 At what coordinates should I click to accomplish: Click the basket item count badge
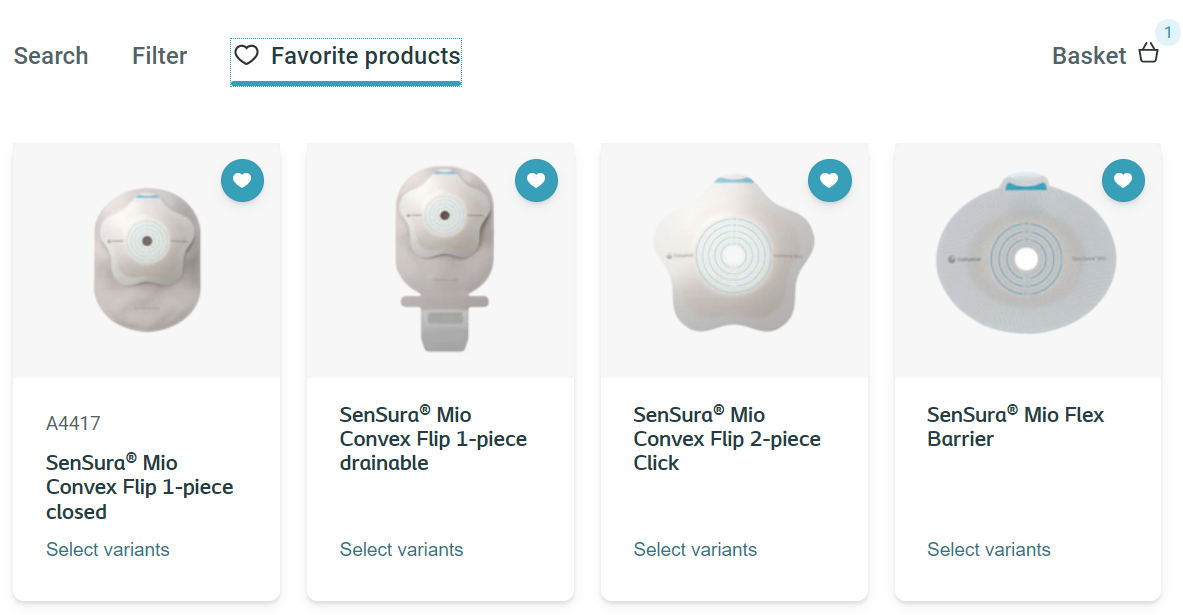coord(1167,33)
